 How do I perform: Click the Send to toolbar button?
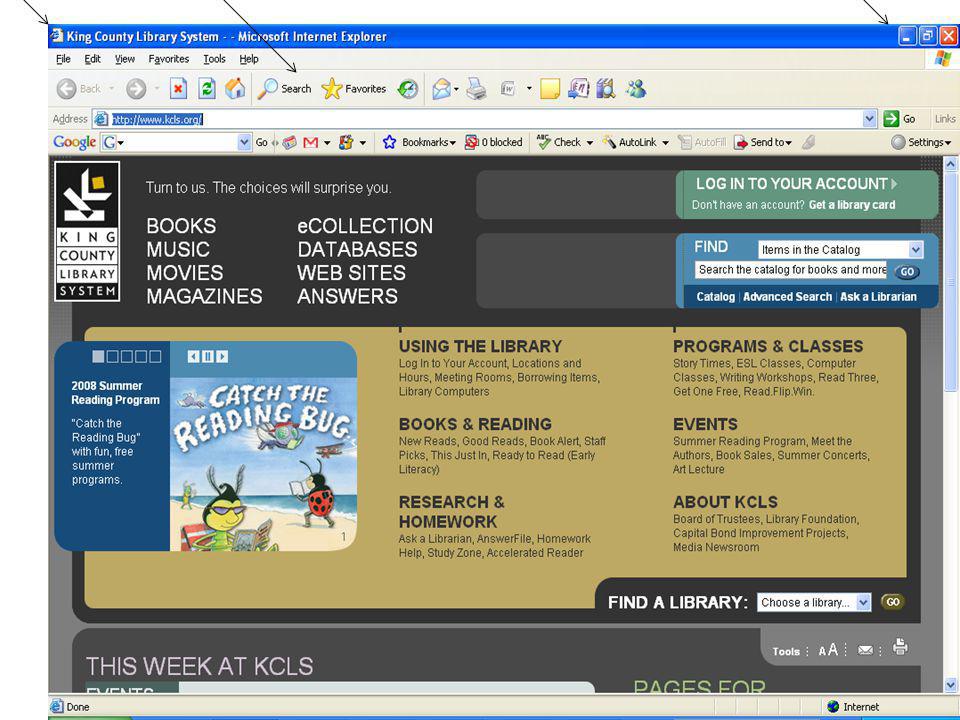point(763,143)
